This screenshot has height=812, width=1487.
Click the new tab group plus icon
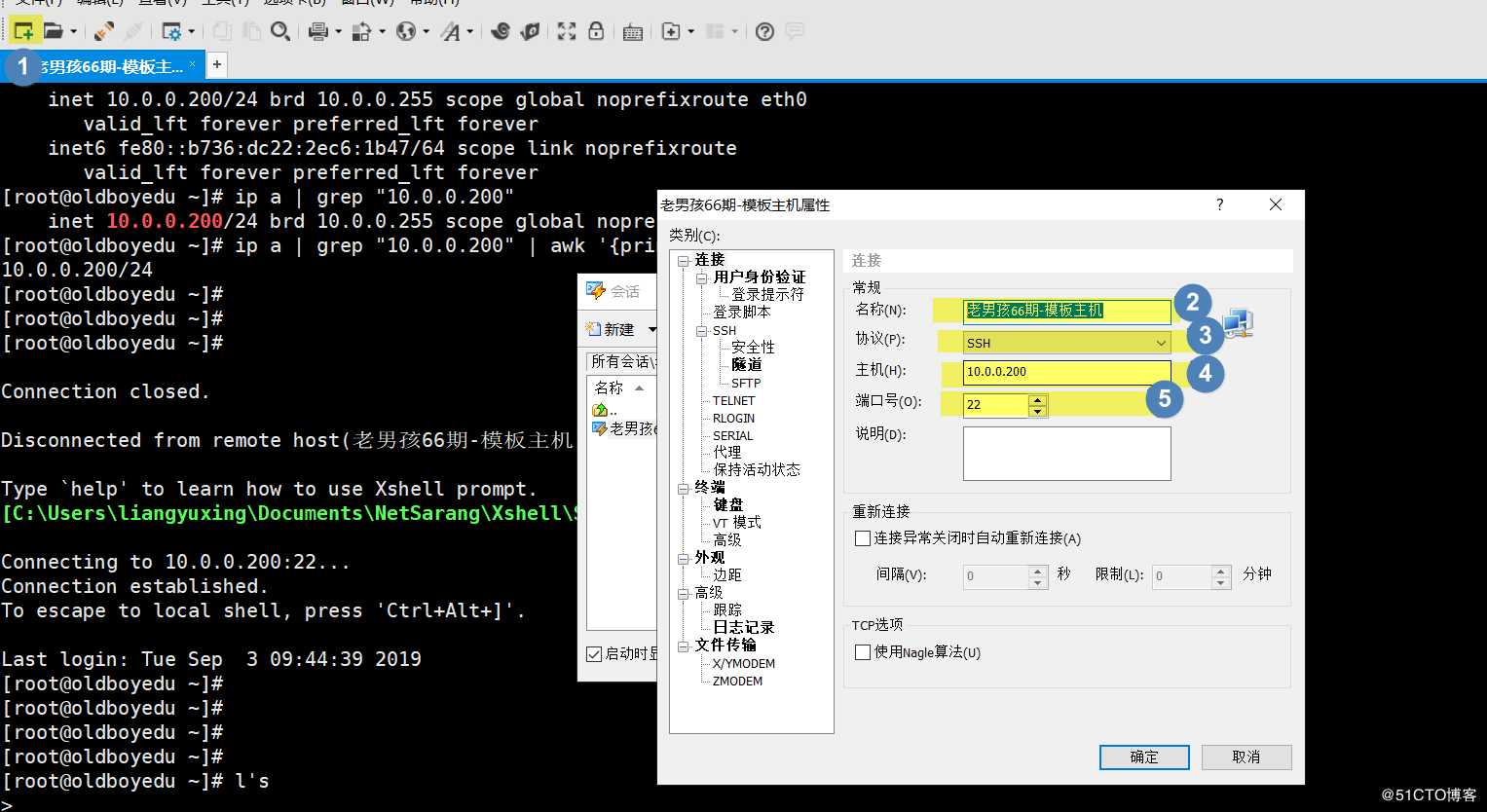(x=671, y=32)
